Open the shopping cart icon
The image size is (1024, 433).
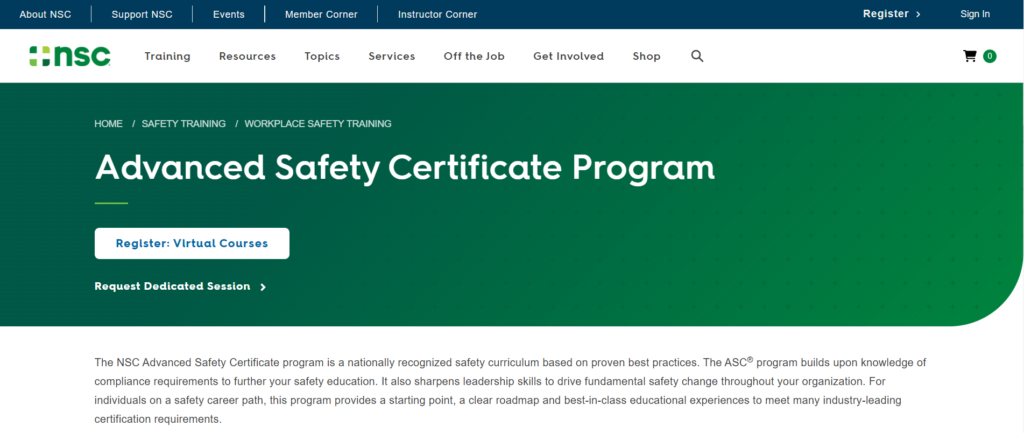point(970,56)
